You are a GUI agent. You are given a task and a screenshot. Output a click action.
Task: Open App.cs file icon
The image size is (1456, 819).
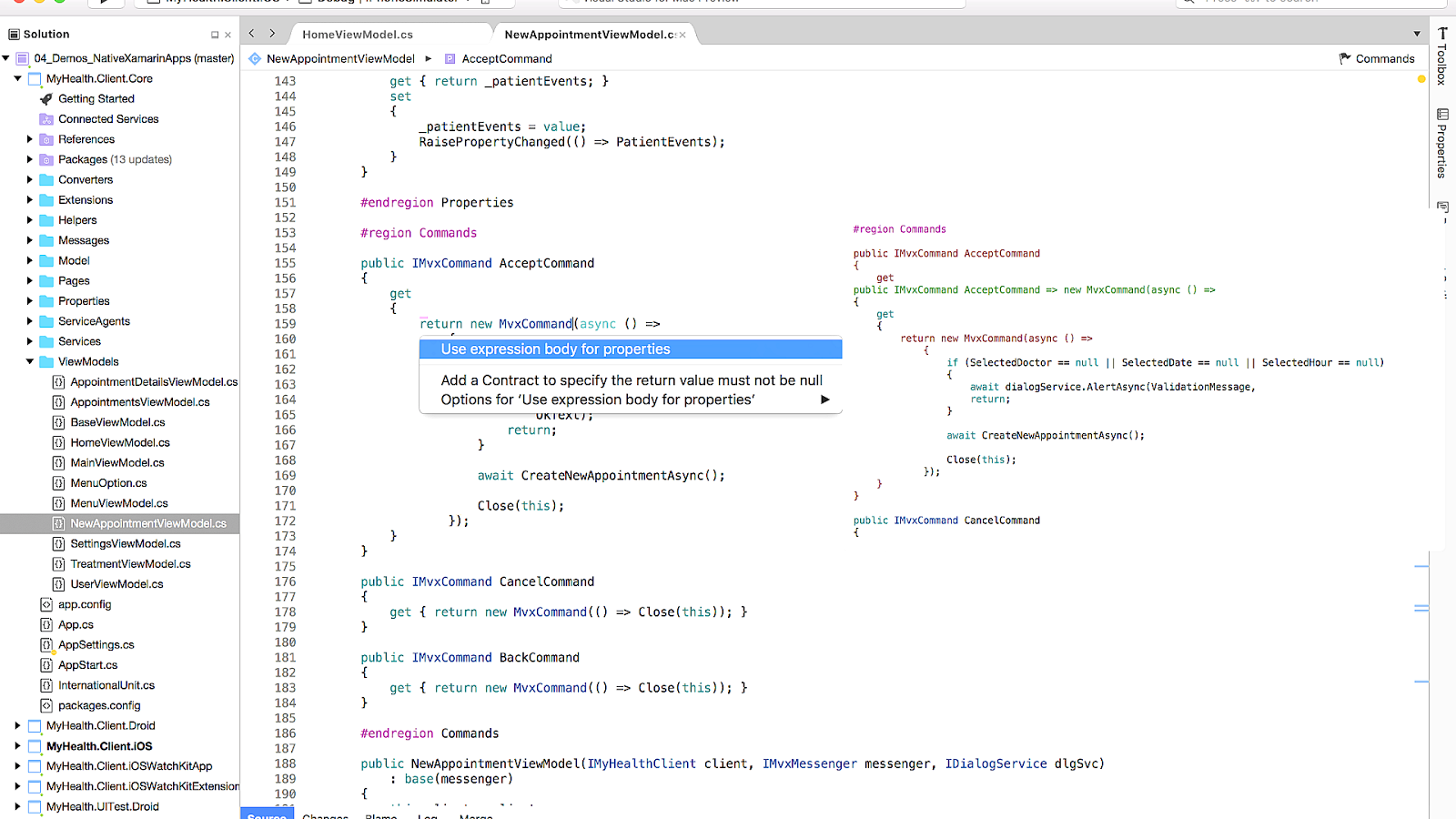46,624
